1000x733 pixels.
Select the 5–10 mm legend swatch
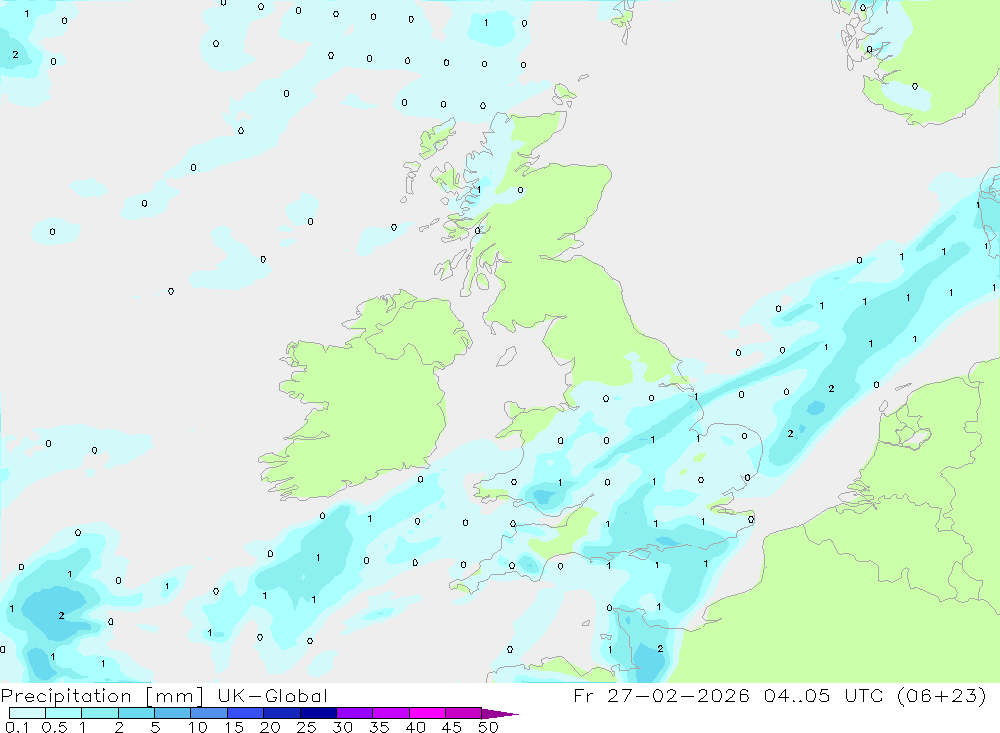[x=173, y=713]
